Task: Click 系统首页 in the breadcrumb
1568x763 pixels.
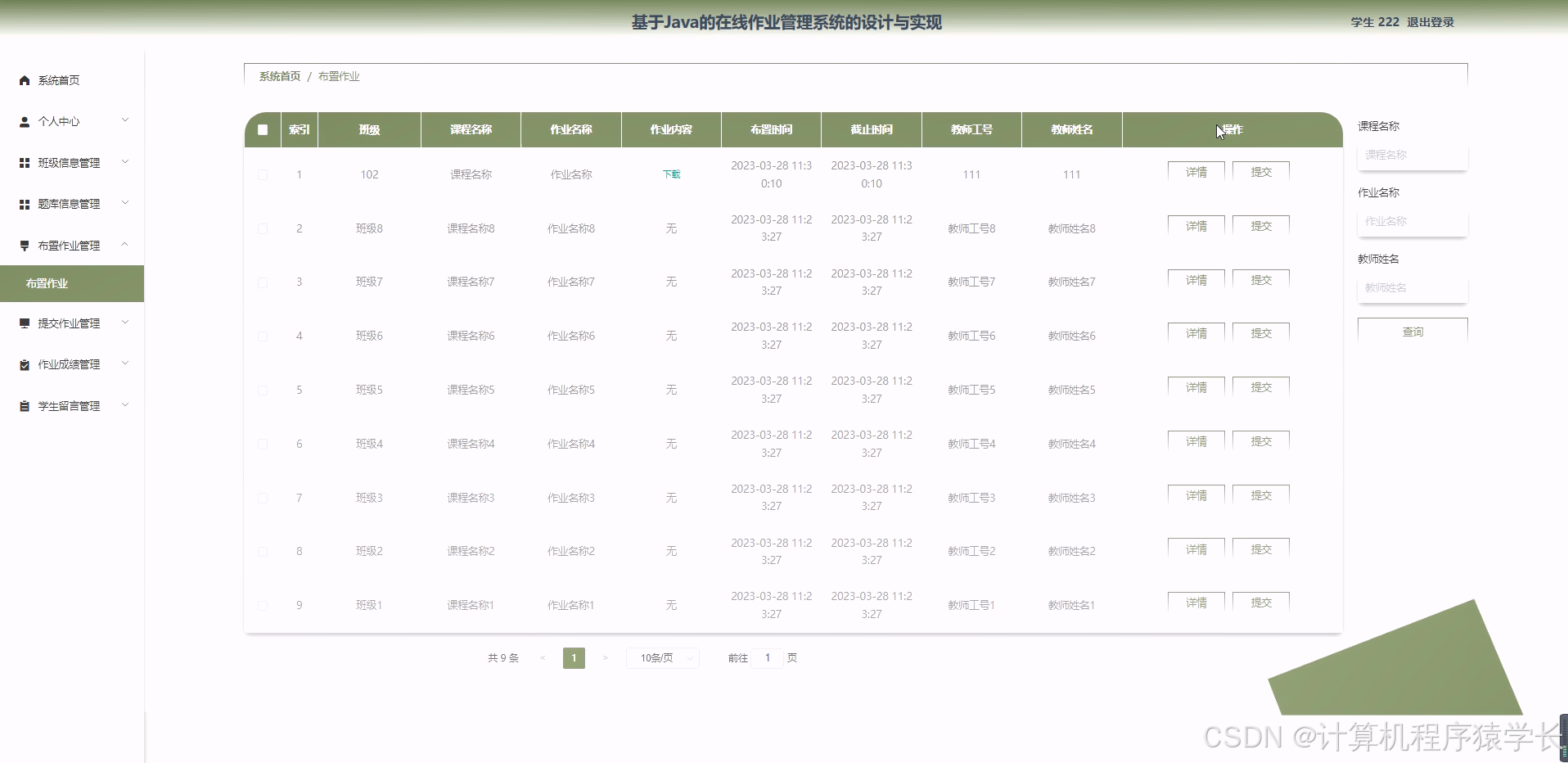Action: coord(280,76)
